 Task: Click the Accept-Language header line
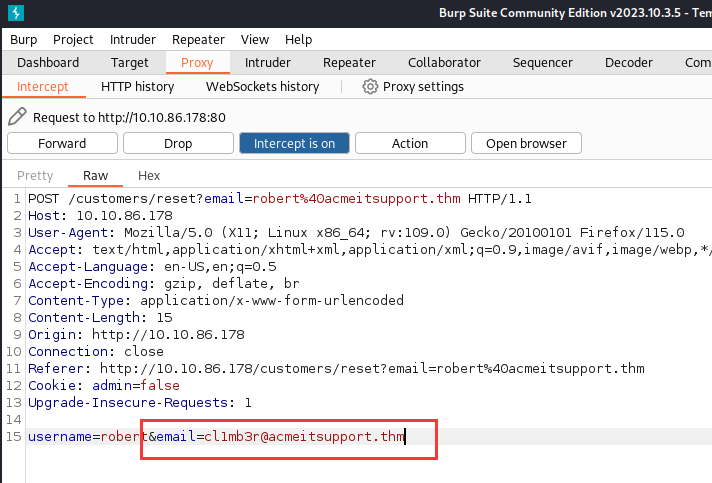point(152,266)
